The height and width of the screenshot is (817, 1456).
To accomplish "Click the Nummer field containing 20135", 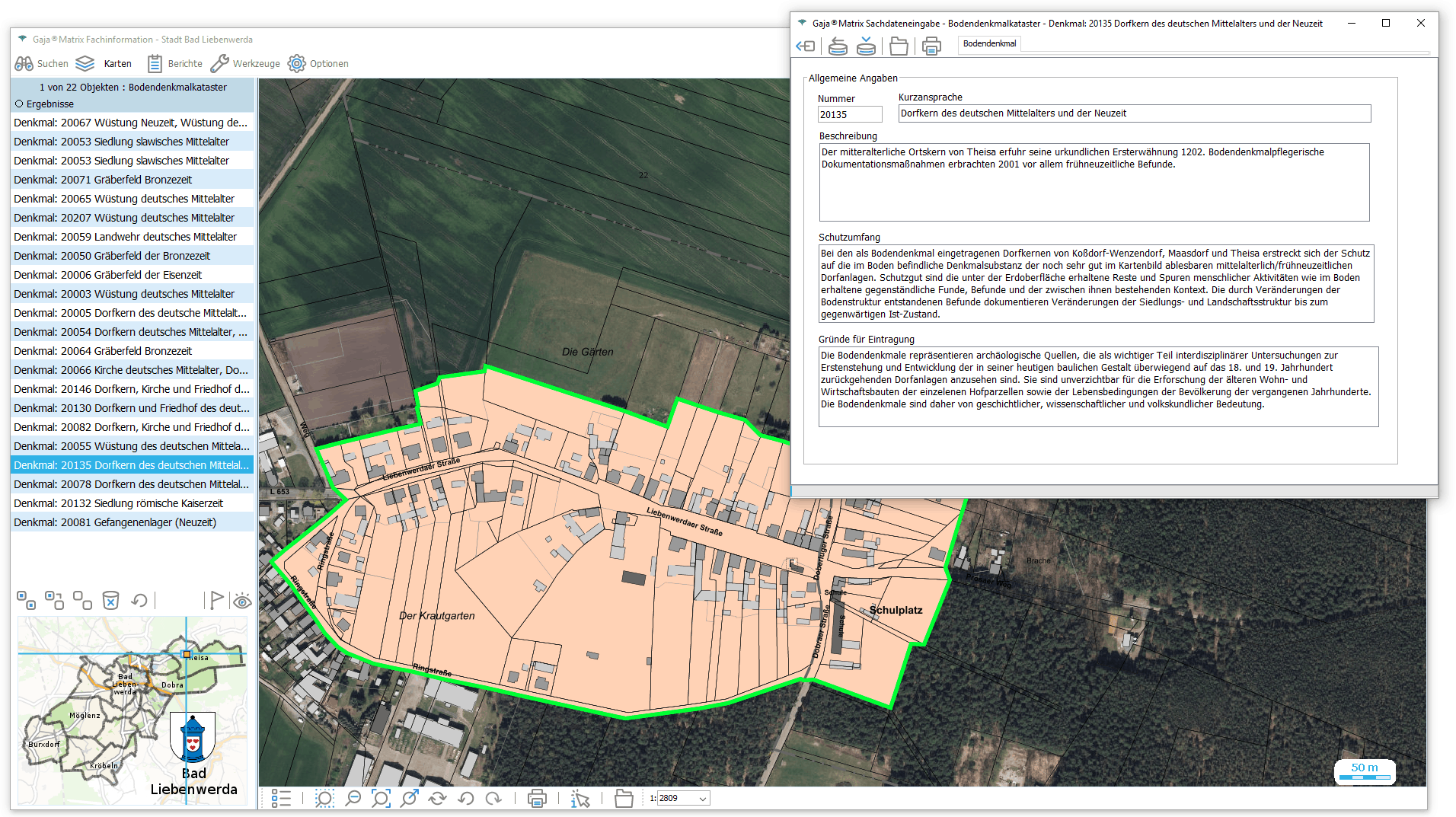I will tap(849, 115).
